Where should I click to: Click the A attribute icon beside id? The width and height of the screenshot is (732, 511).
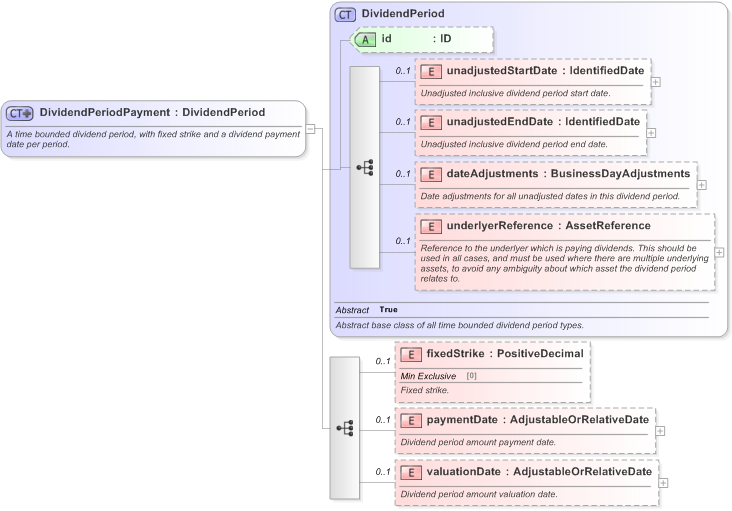(365, 40)
